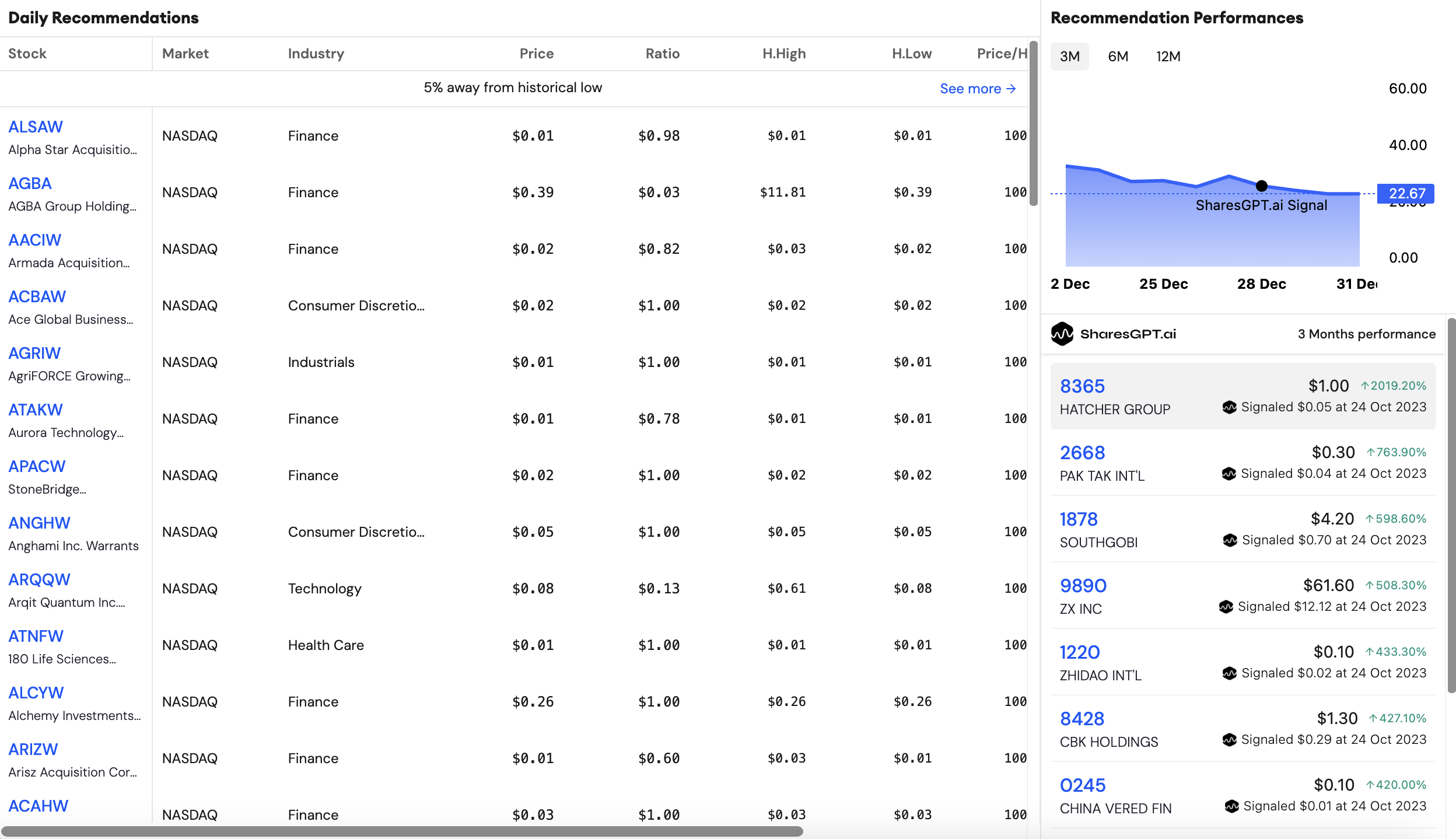Click signal icon in 1220 Zhidao row

[x=1230, y=673]
